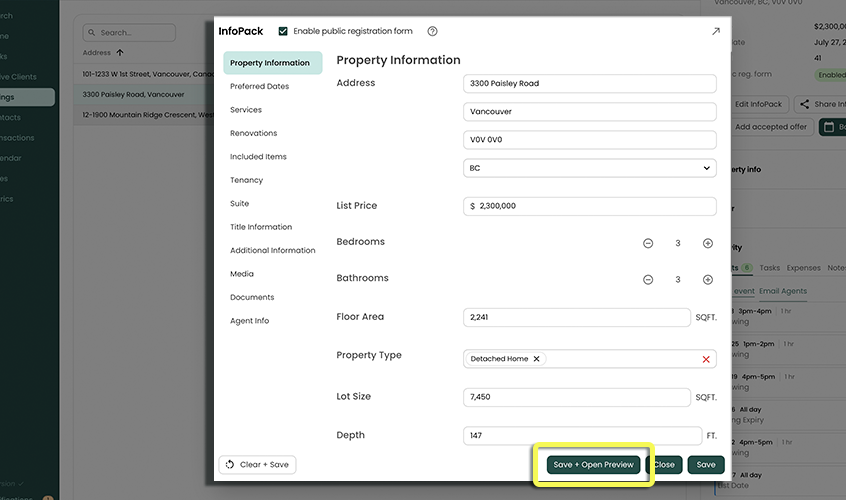Decrease bedrooms with the minus icon
This screenshot has width=846, height=500.
click(x=648, y=243)
